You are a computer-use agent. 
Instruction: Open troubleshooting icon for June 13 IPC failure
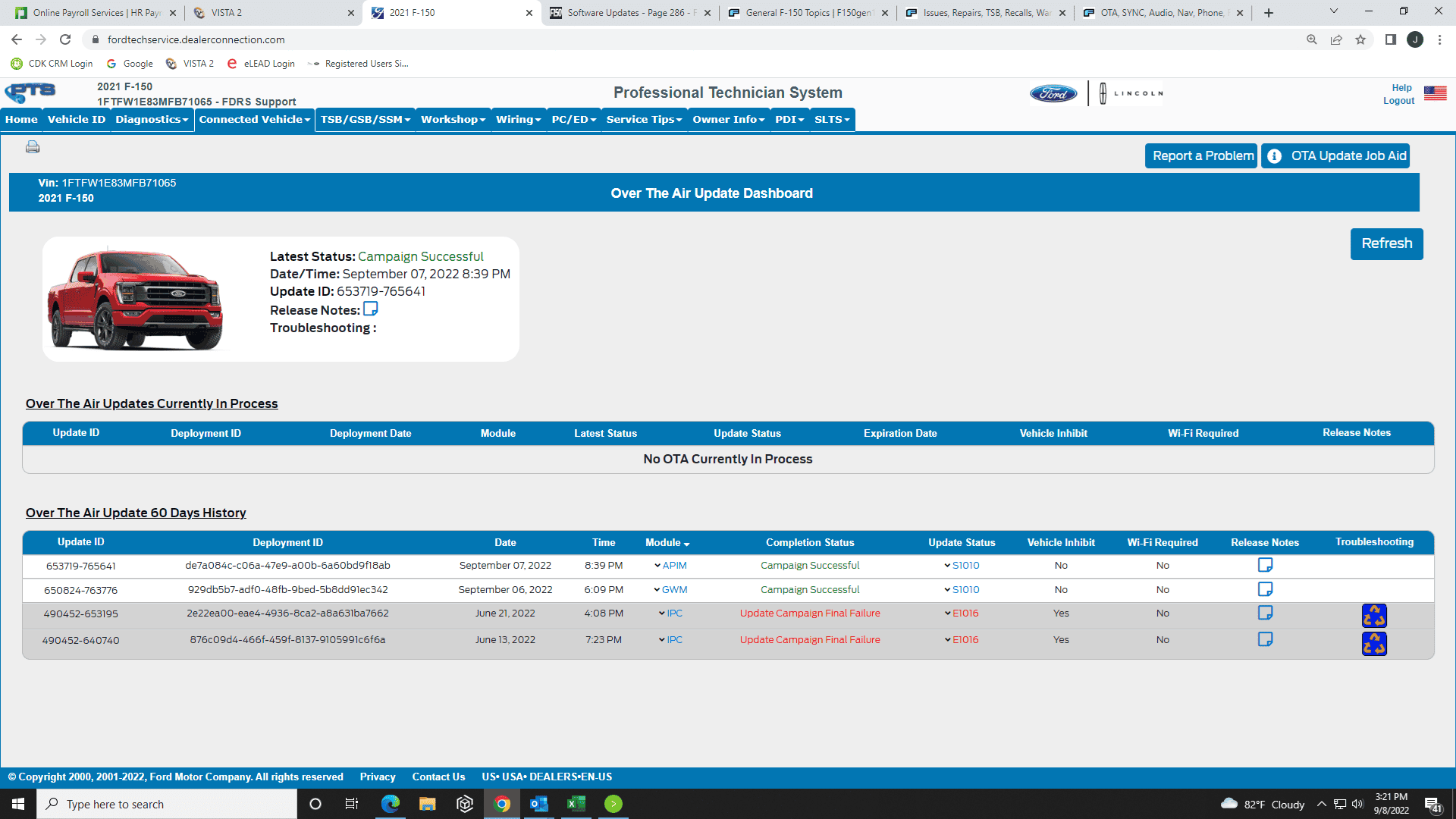click(x=1374, y=643)
